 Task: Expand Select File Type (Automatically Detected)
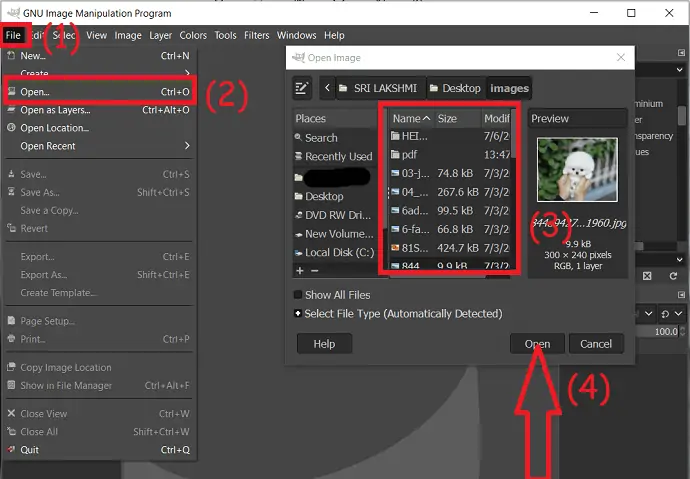tap(298, 314)
